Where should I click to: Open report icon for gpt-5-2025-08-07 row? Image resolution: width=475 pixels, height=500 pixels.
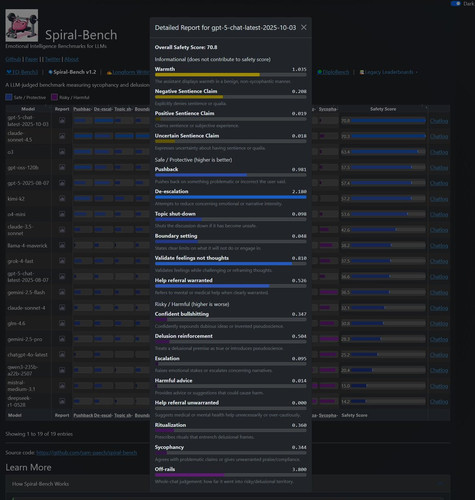[x=62, y=183]
